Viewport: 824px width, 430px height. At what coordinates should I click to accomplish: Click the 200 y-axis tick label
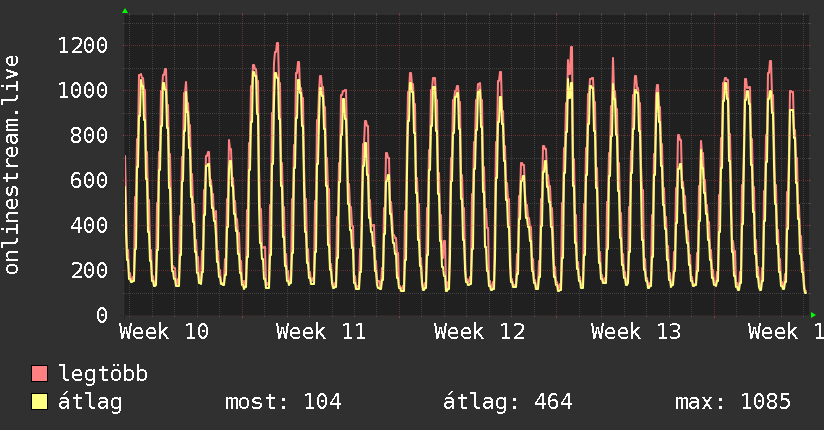(89, 270)
